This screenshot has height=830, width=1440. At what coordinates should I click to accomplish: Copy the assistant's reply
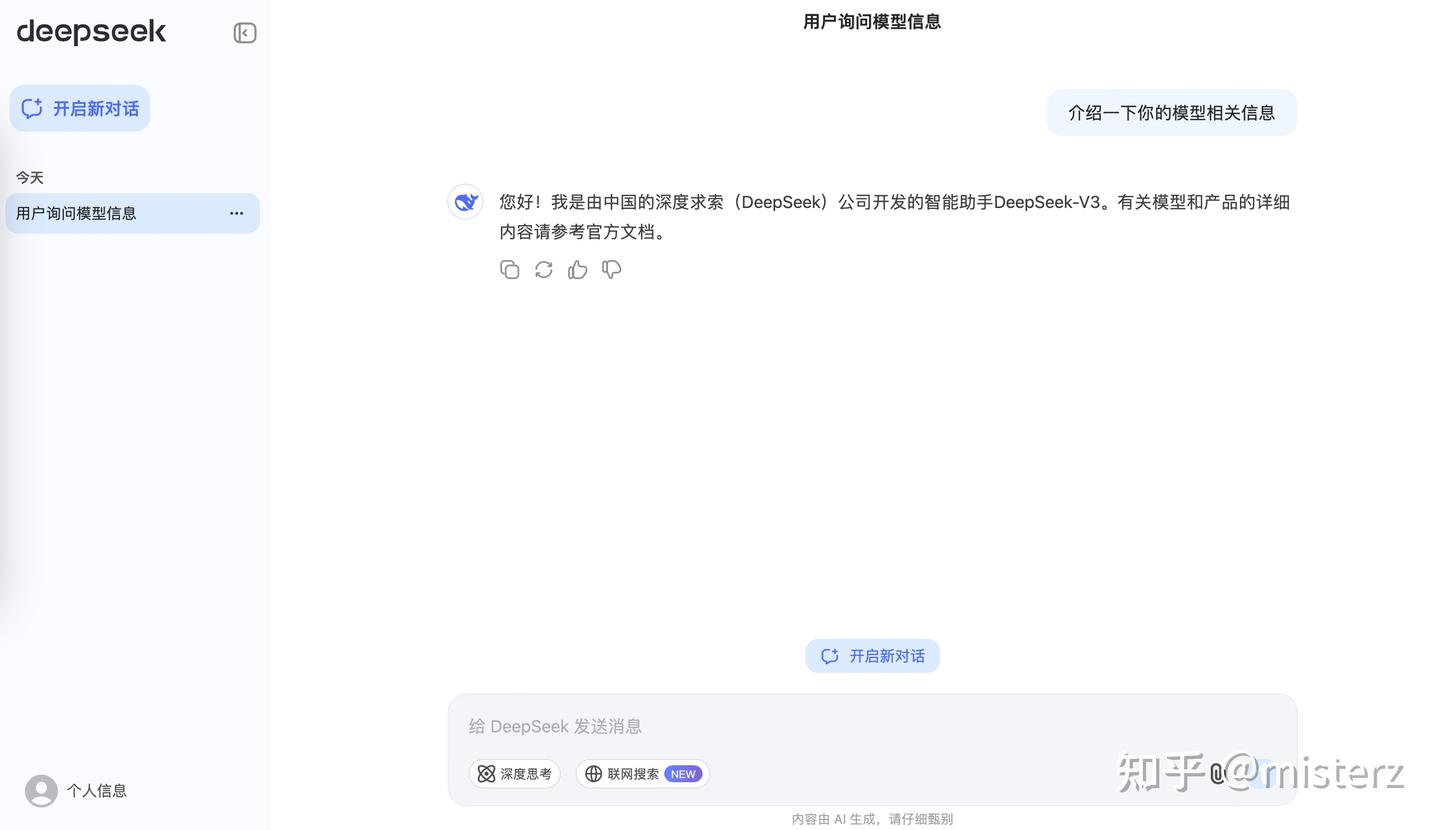click(510, 270)
